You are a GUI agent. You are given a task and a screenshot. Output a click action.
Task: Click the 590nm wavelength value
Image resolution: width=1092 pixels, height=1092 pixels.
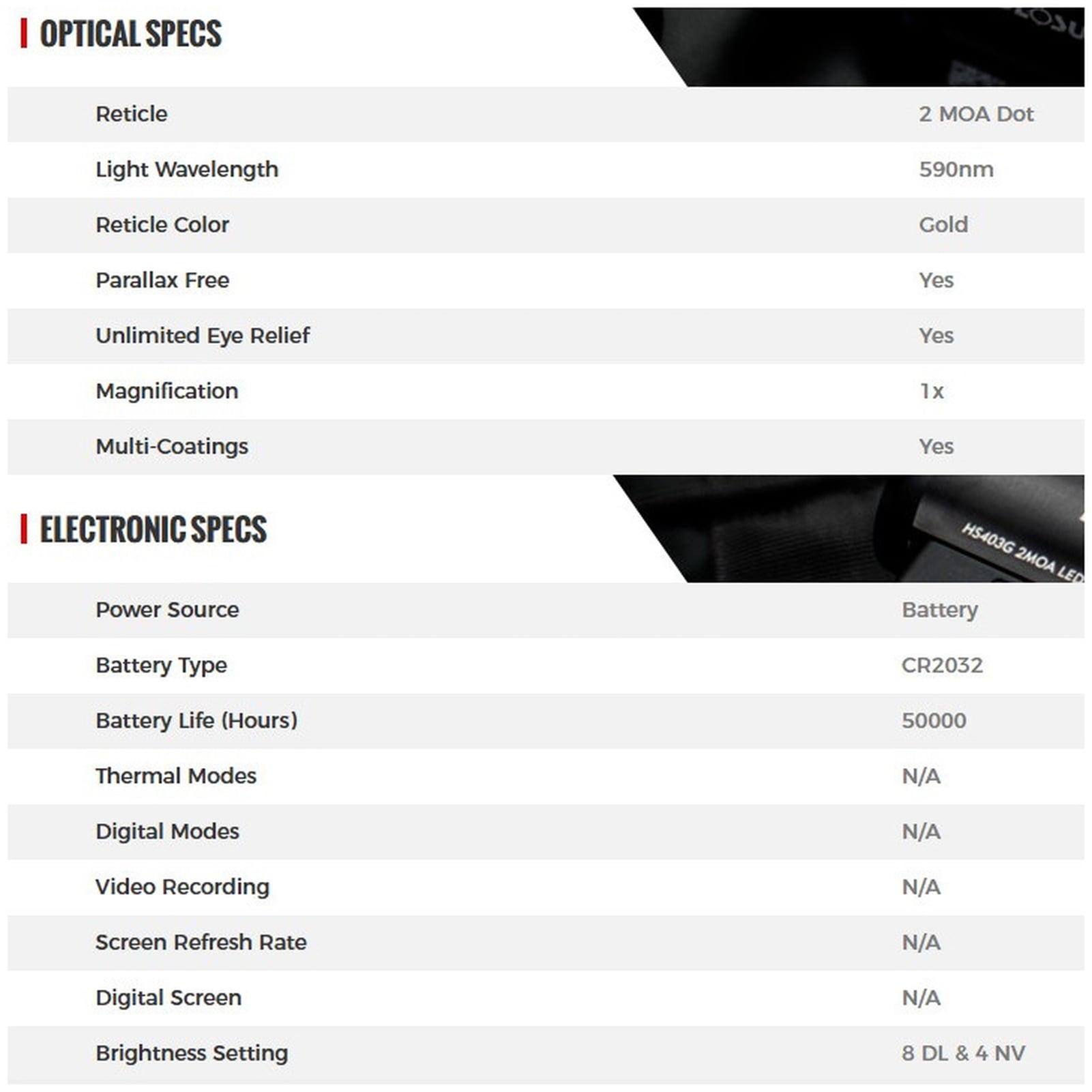[x=956, y=170]
